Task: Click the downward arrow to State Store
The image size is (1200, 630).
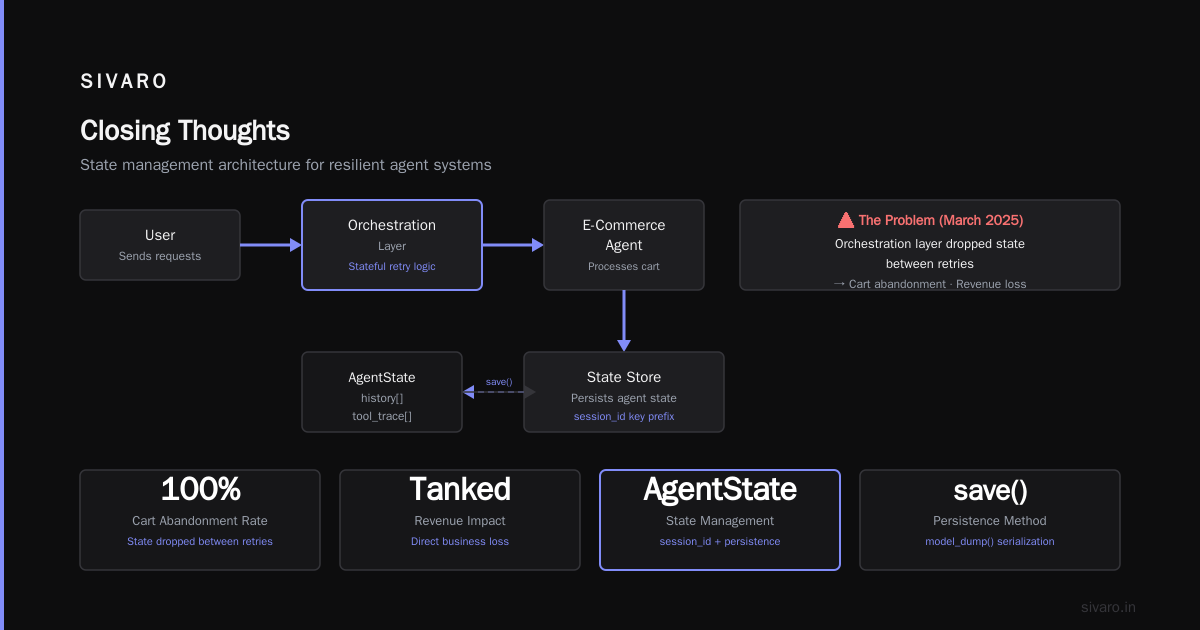Action: [x=624, y=321]
